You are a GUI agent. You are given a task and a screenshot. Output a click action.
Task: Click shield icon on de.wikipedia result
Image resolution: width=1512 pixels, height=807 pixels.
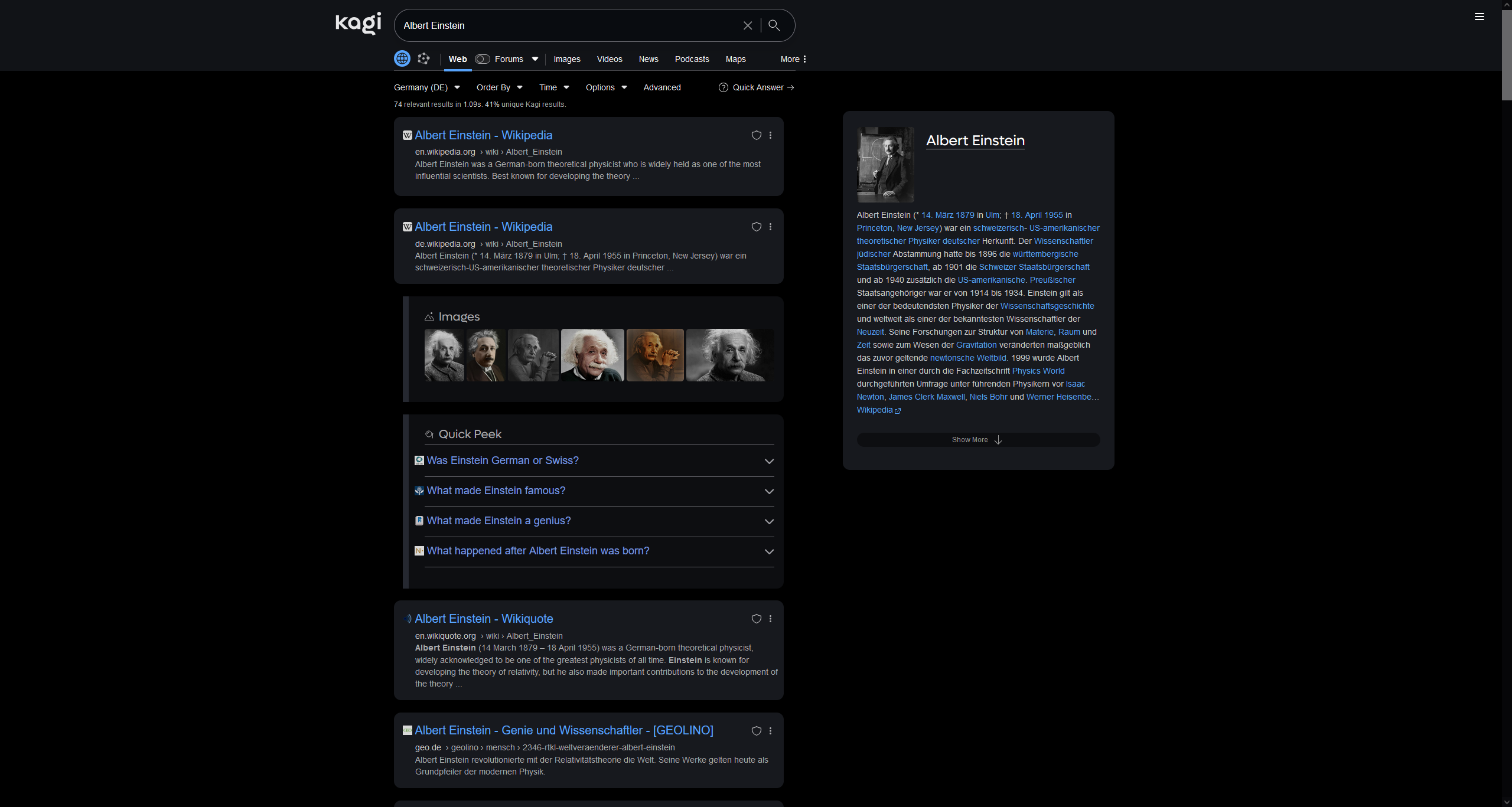(x=756, y=227)
